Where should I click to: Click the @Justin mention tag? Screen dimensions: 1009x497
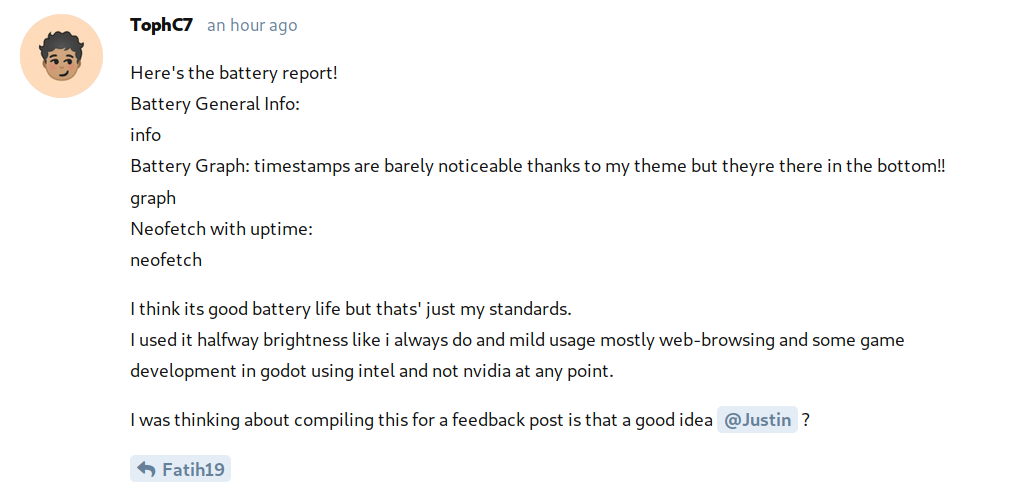pos(757,420)
